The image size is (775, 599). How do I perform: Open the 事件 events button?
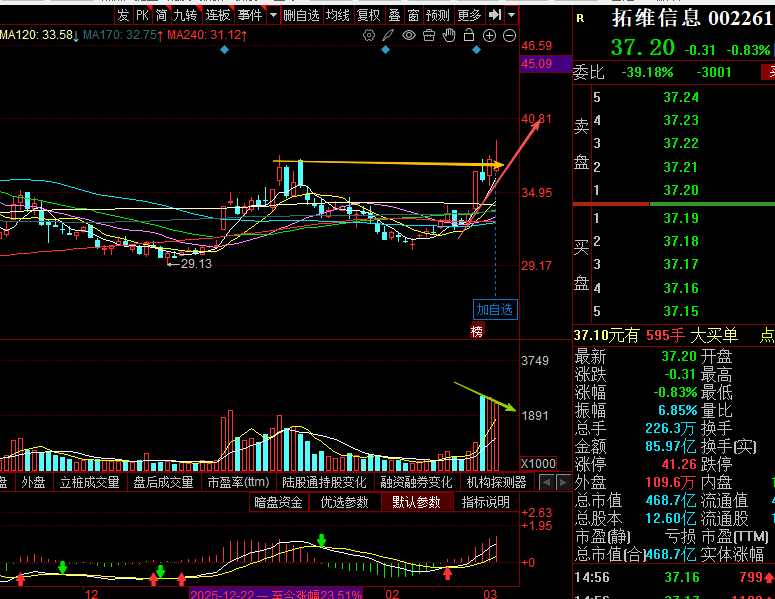(x=250, y=15)
